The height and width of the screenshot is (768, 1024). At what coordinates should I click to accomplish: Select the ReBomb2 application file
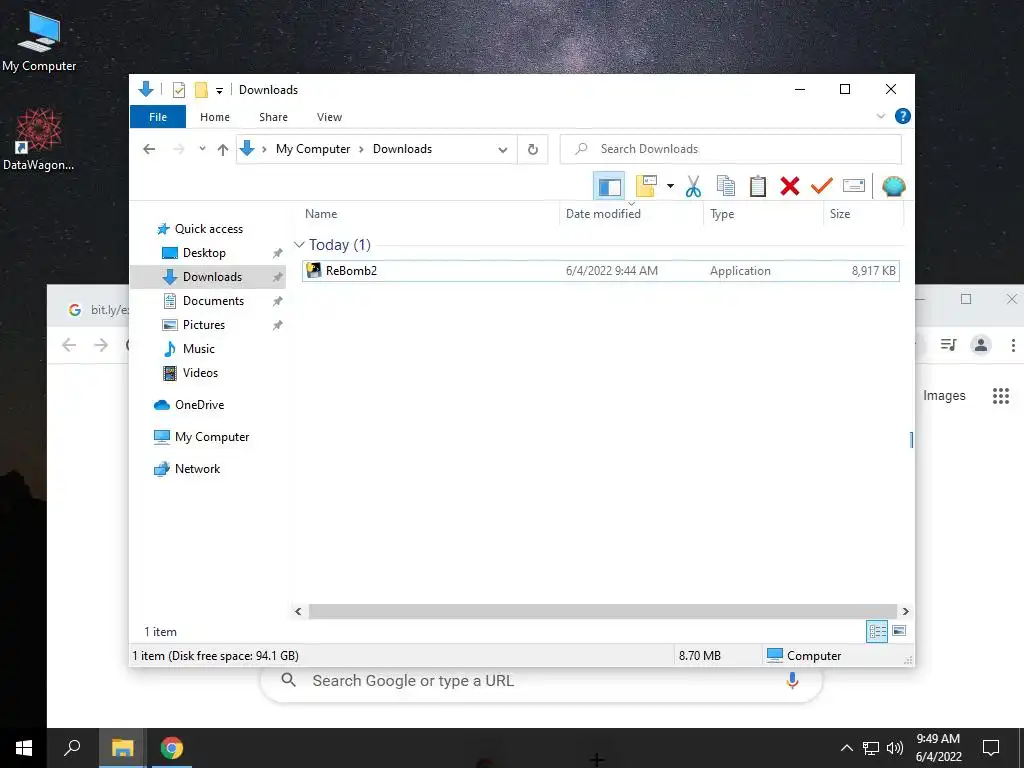[601, 271]
